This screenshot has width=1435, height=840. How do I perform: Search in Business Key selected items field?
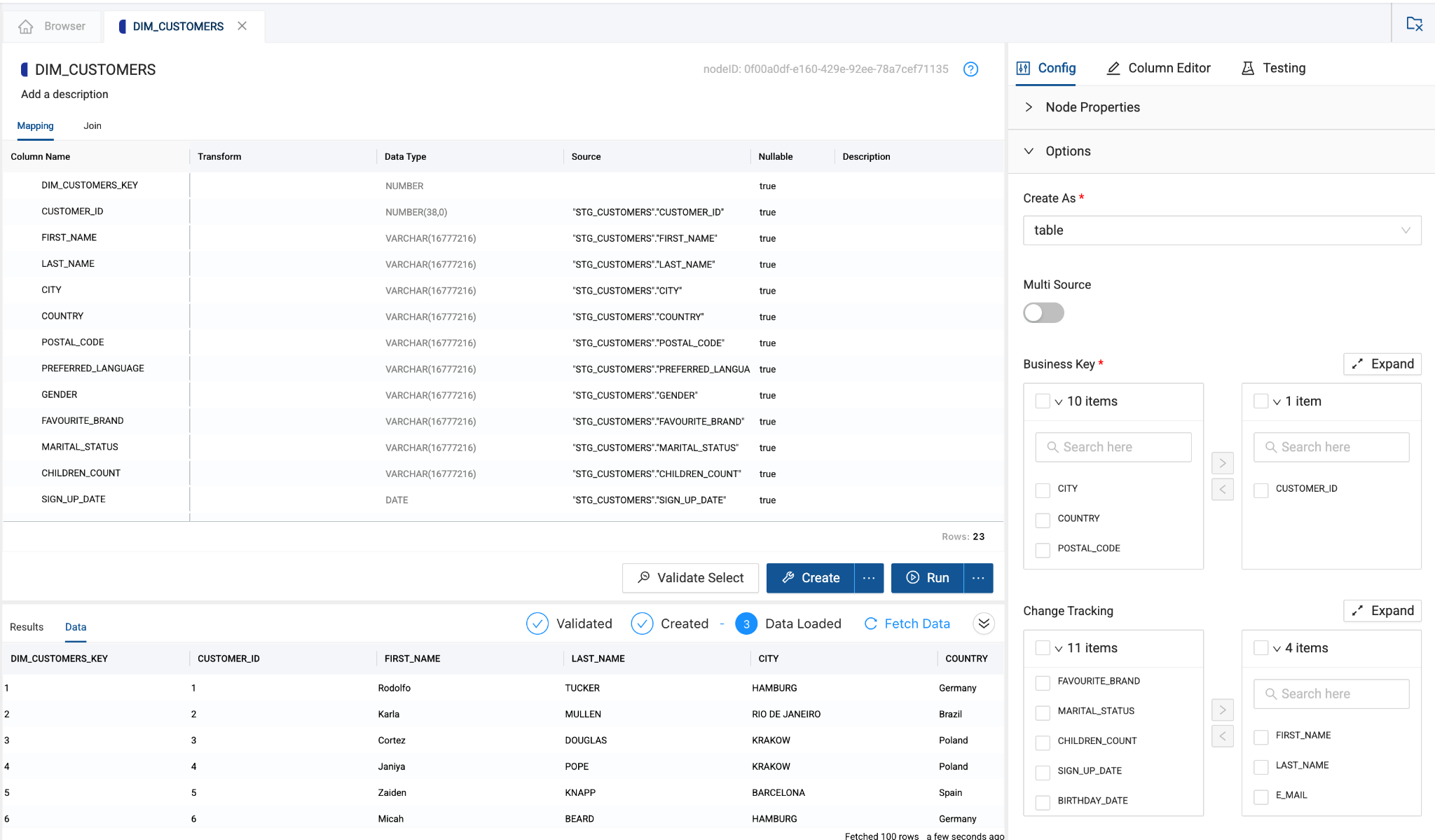click(1331, 447)
